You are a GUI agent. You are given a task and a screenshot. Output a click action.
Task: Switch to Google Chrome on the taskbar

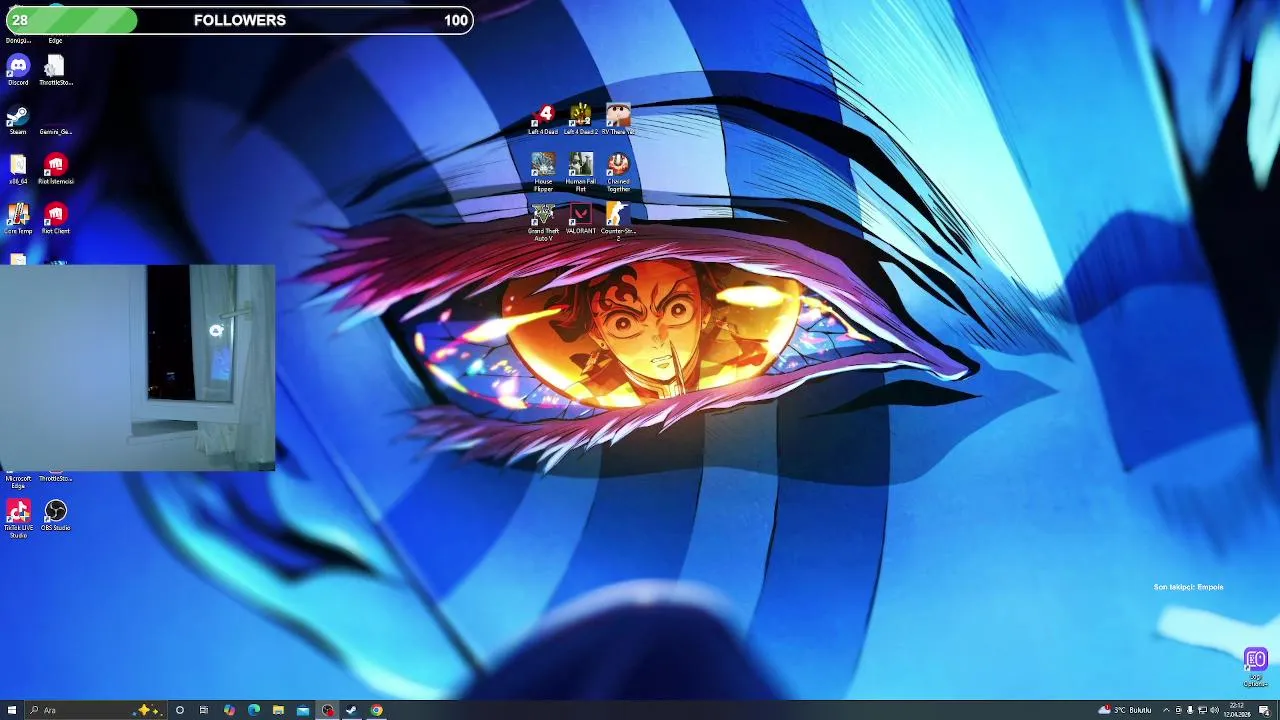[376, 710]
